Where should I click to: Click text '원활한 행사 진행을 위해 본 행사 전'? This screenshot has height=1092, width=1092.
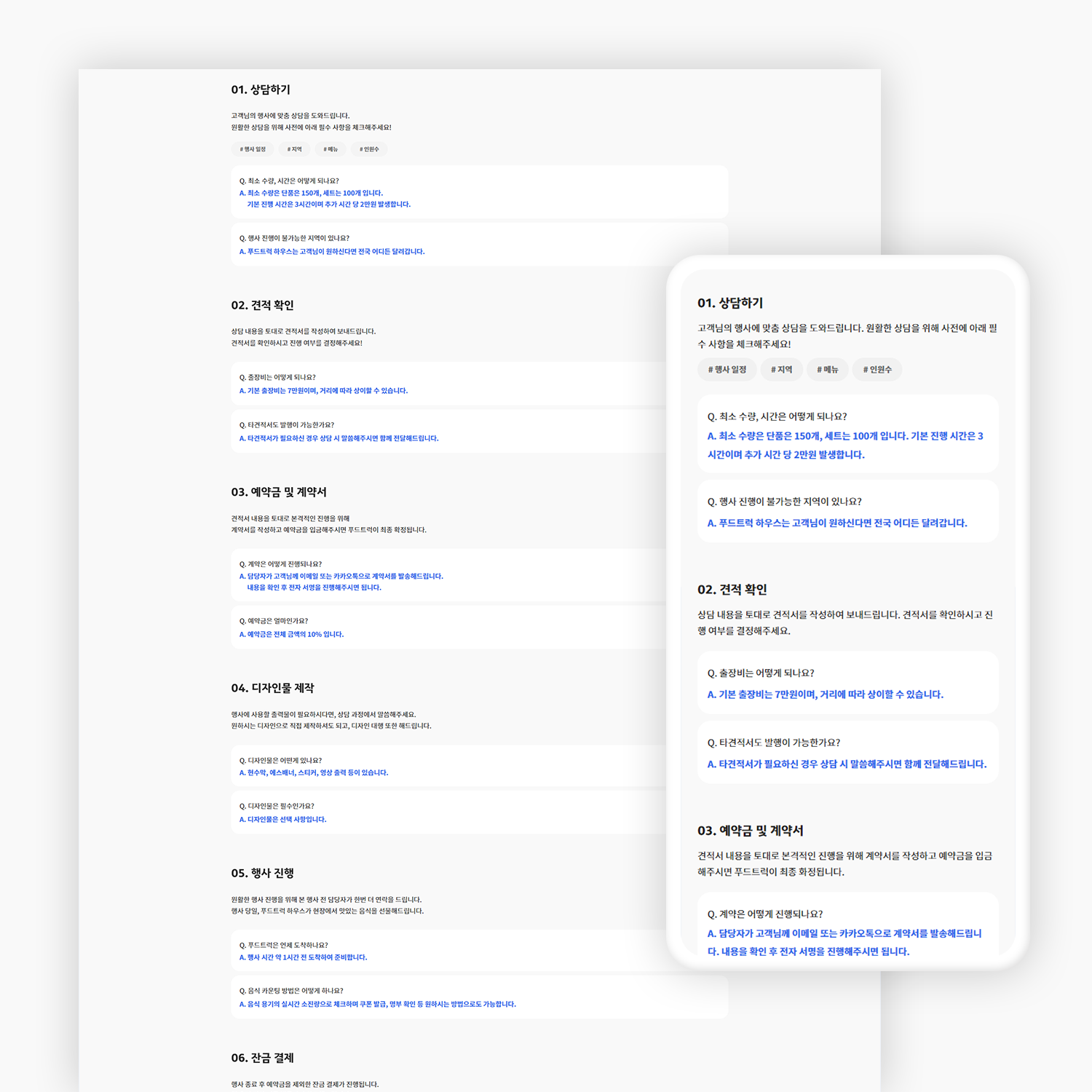pos(326,900)
